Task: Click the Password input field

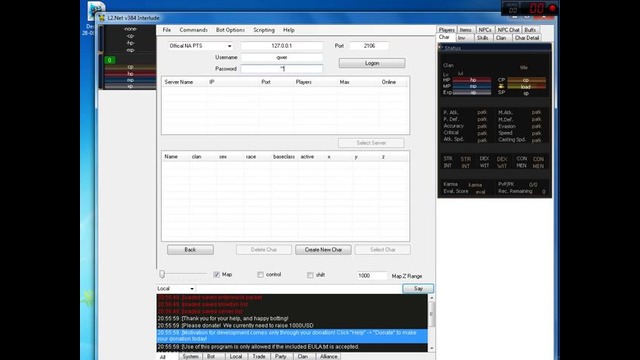Action: pos(282,69)
